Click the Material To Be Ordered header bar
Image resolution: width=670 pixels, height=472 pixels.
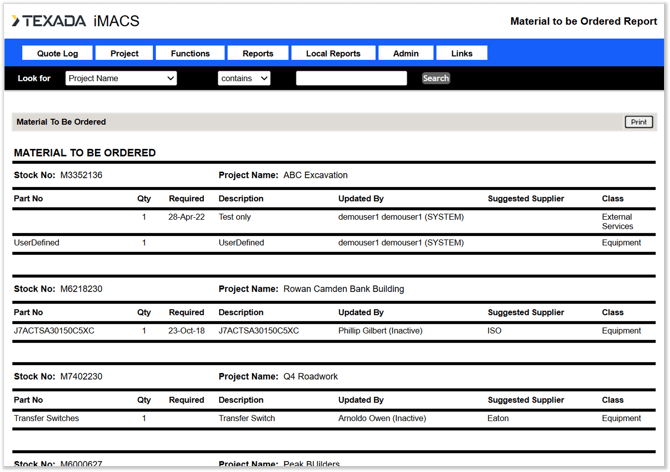coord(61,122)
